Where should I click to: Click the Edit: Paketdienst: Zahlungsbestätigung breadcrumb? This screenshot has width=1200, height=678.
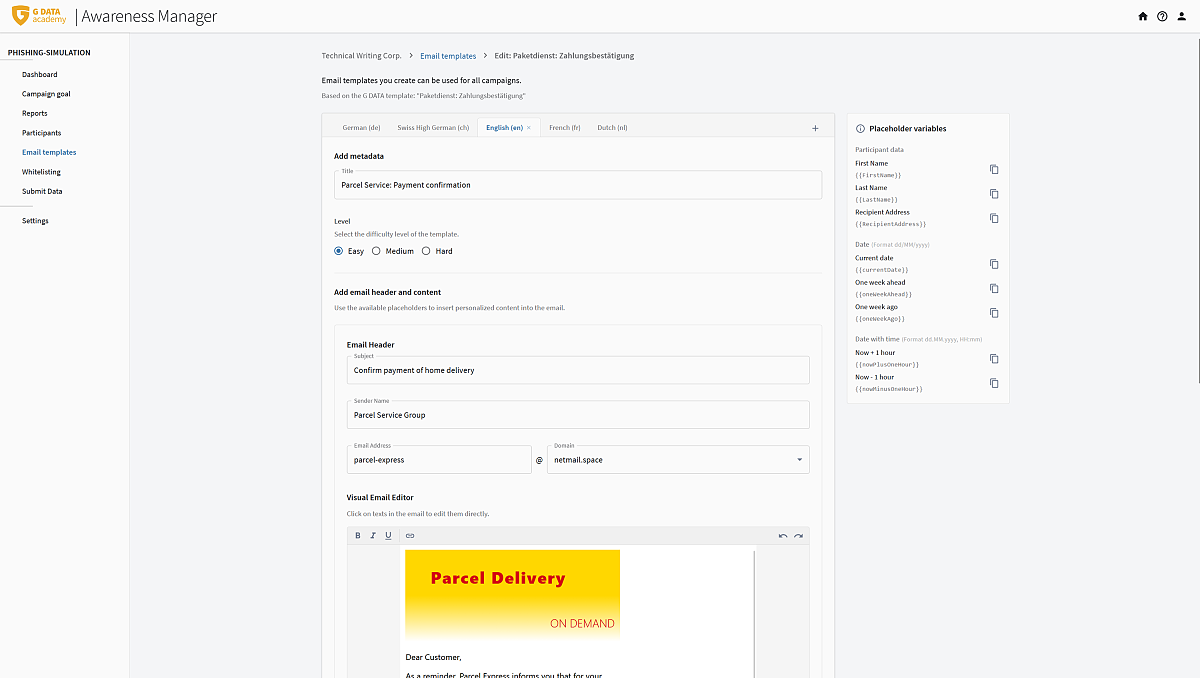click(x=565, y=56)
